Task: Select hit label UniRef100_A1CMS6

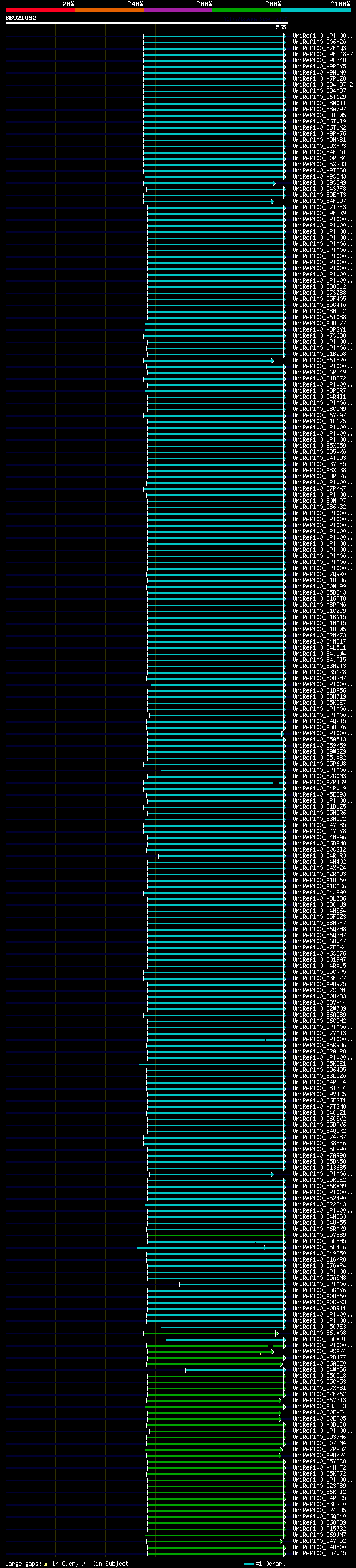Action: (319, 886)
